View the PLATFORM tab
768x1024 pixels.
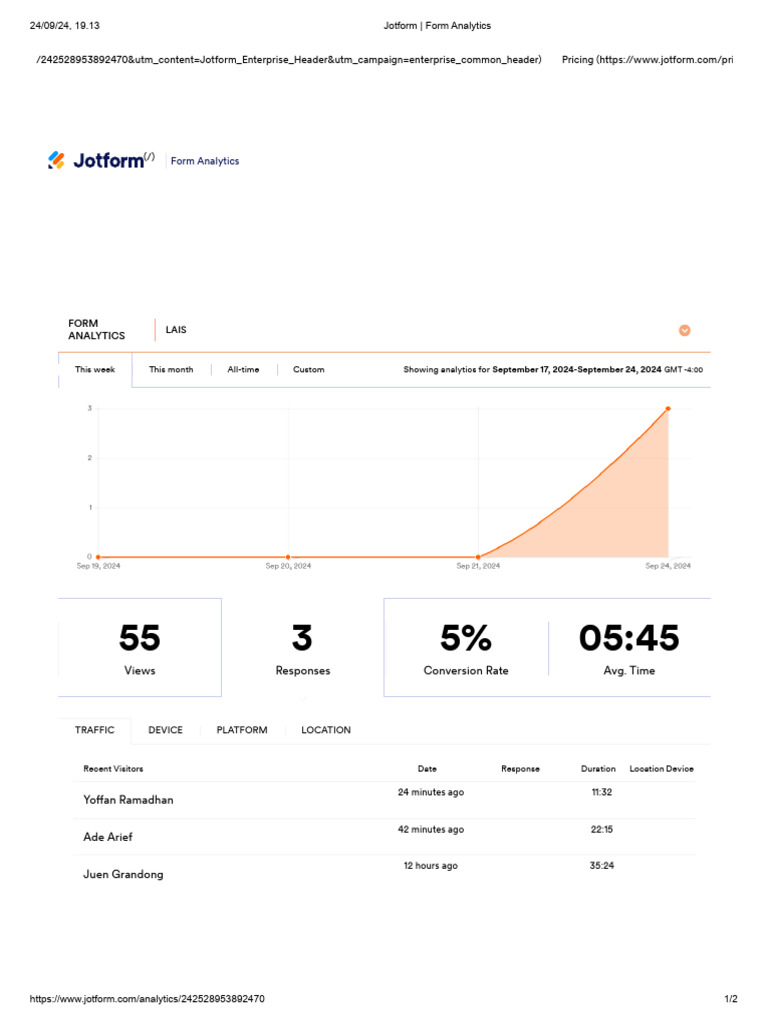(x=242, y=730)
